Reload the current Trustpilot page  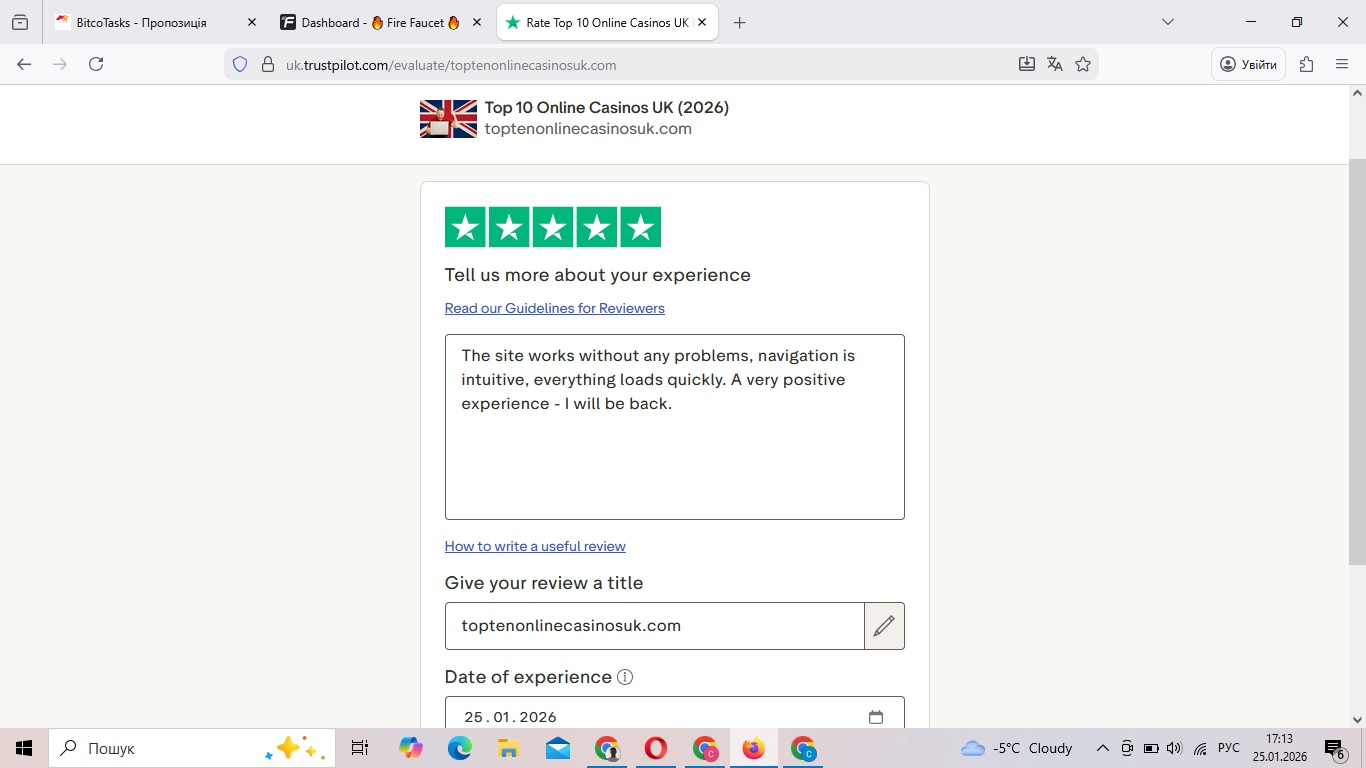[96, 64]
